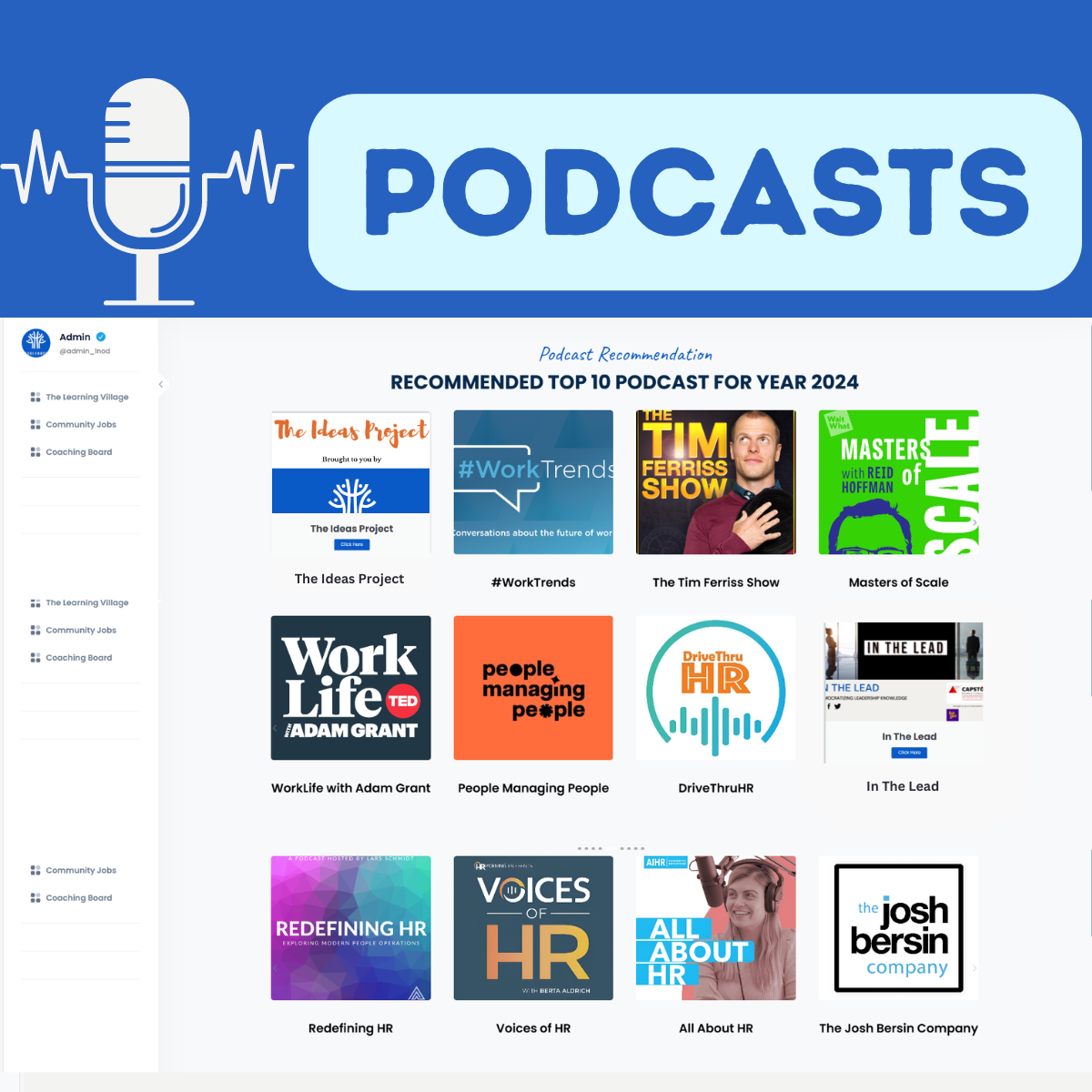Click the 'Redefining HR' caption text

click(351, 1028)
